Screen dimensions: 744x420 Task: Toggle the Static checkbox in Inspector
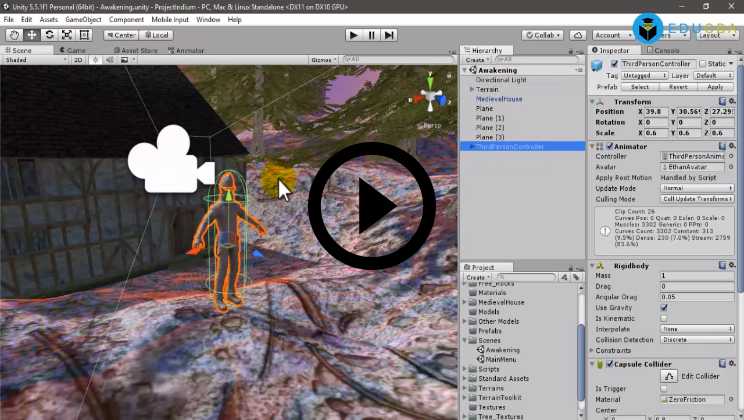(704, 64)
